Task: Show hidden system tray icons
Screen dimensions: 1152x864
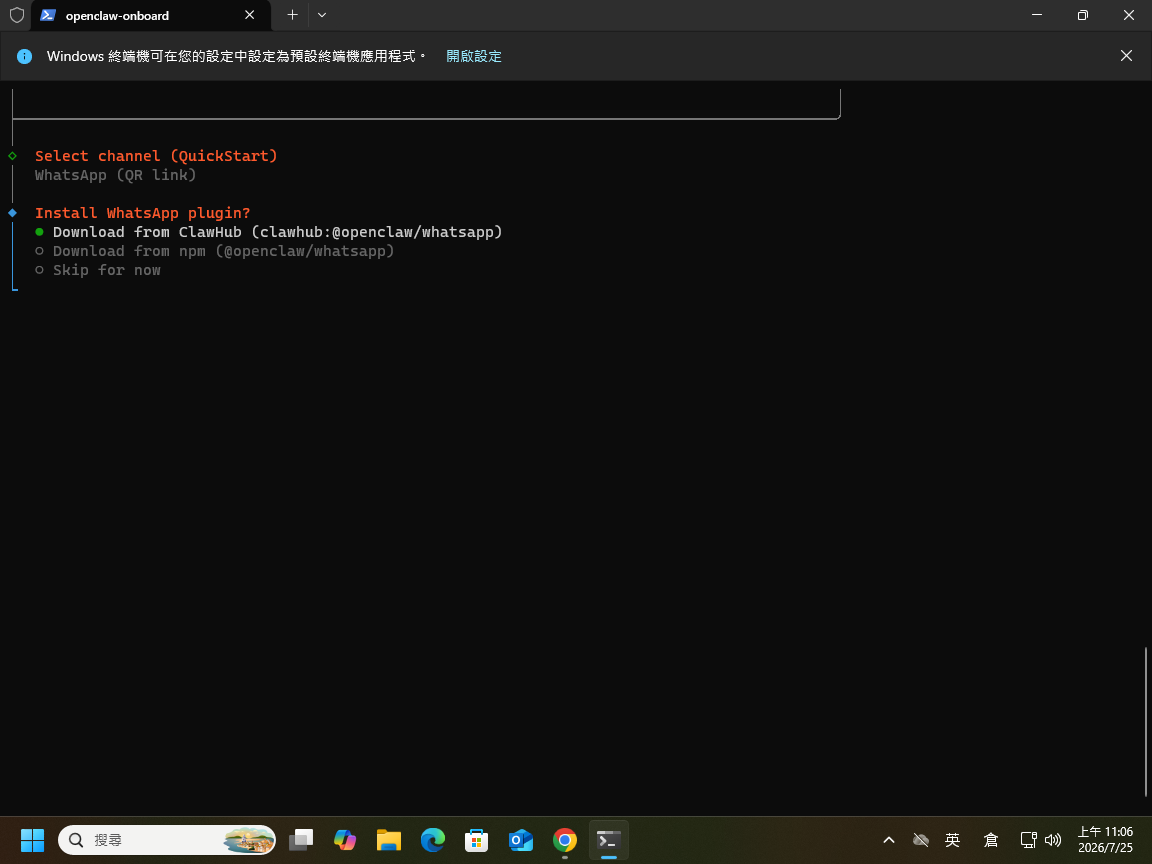Action: coord(888,840)
